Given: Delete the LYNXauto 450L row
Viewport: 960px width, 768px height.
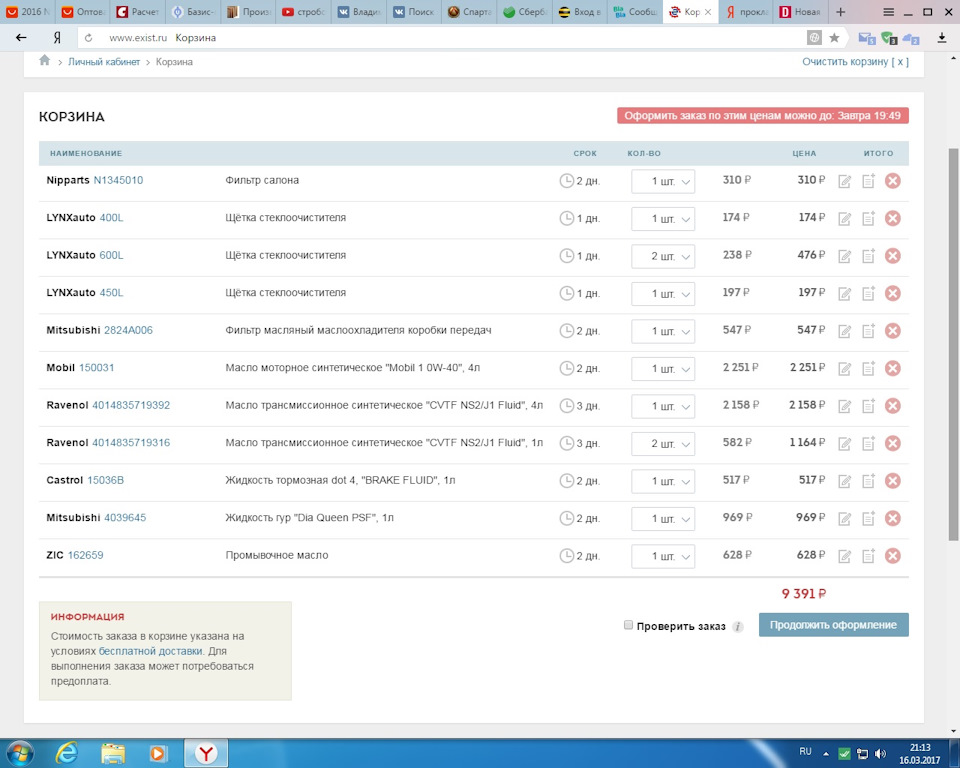Looking at the screenshot, I should pyautogui.click(x=893, y=293).
